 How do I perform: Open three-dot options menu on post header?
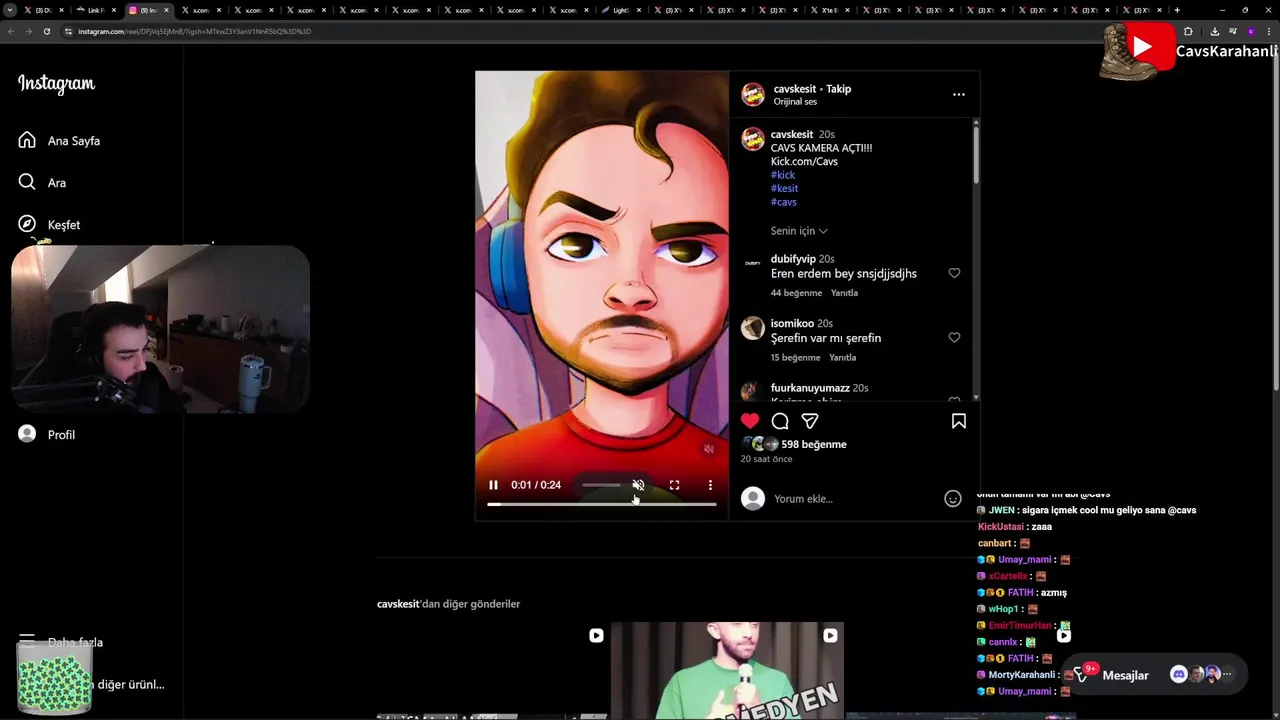point(958,94)
